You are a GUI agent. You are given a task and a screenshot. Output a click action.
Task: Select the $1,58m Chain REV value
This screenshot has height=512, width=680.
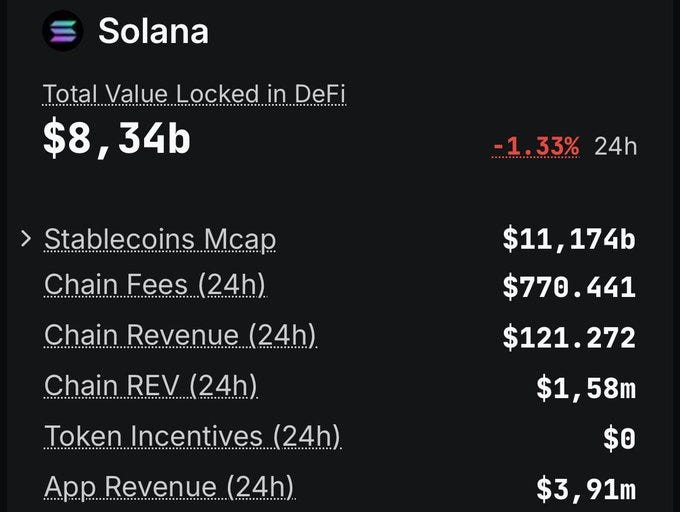click(x=586, y=388)
